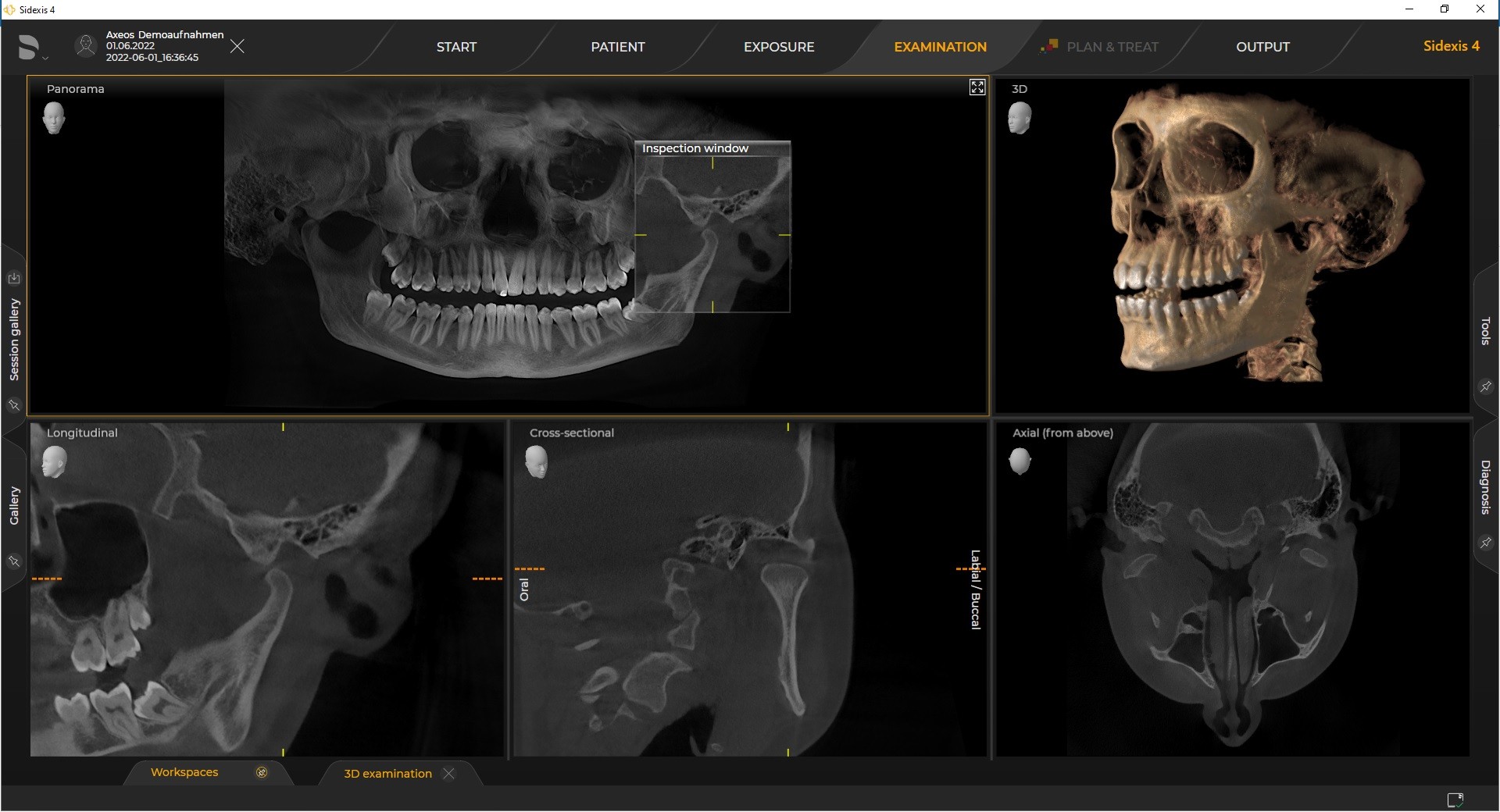Expand the Session gallery side panel
The width and height of the screenshot is (1500, 812).
14,340
